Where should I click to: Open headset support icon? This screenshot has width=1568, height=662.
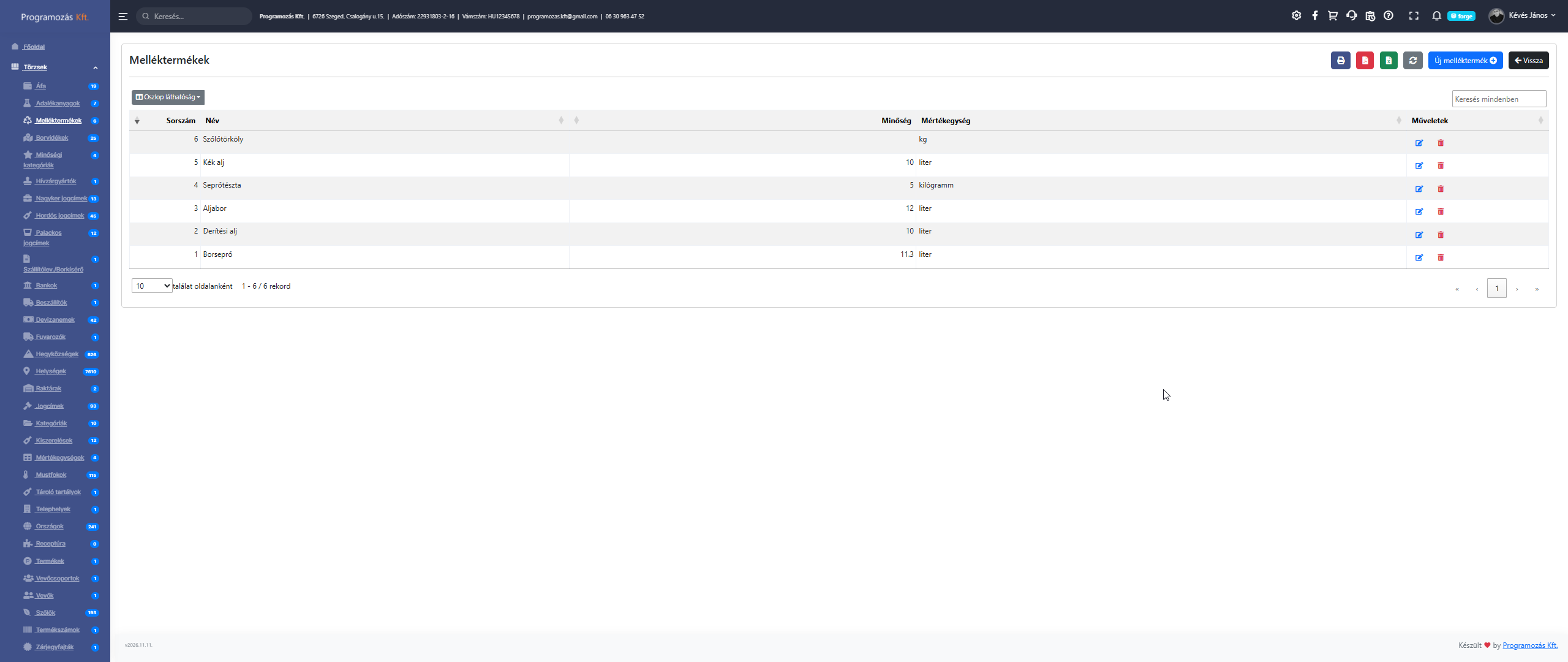coord(1351,16)
